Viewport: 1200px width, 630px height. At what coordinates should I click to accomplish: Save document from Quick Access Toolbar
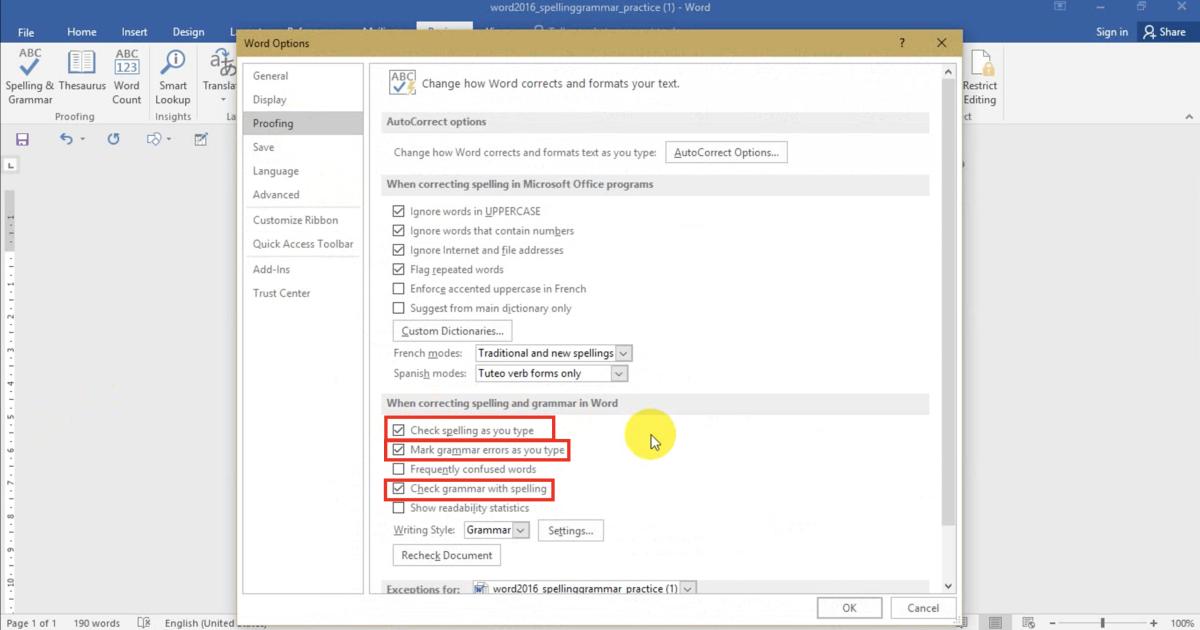[22, 139]
